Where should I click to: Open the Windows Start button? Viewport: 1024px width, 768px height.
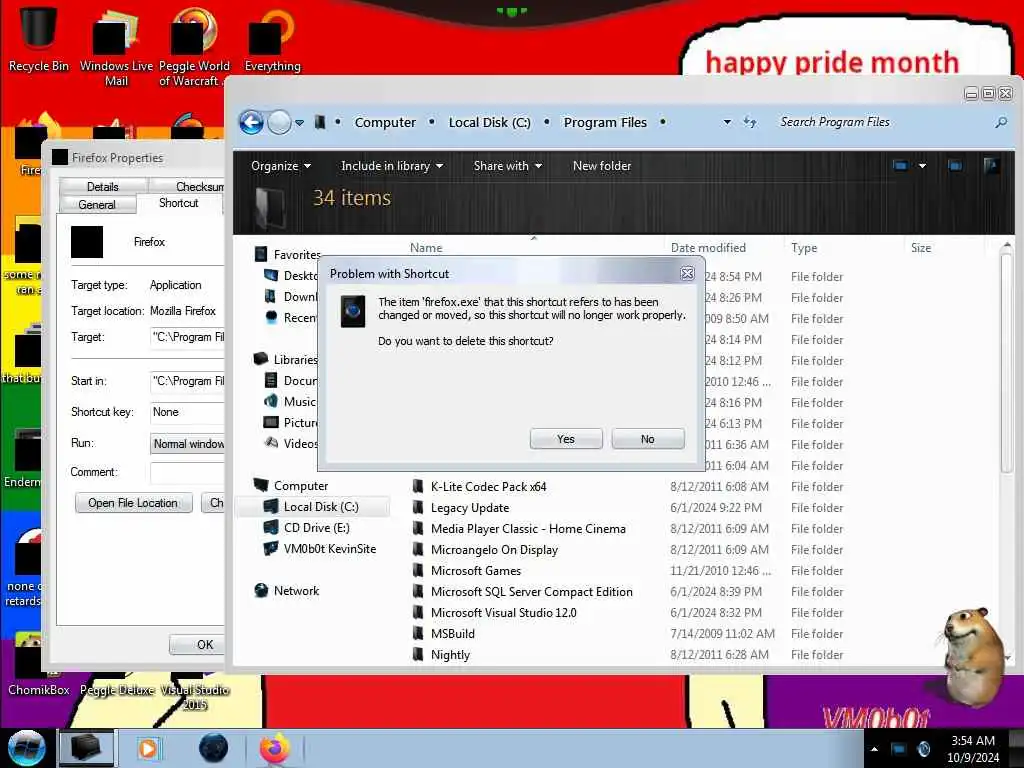[26, 748]
